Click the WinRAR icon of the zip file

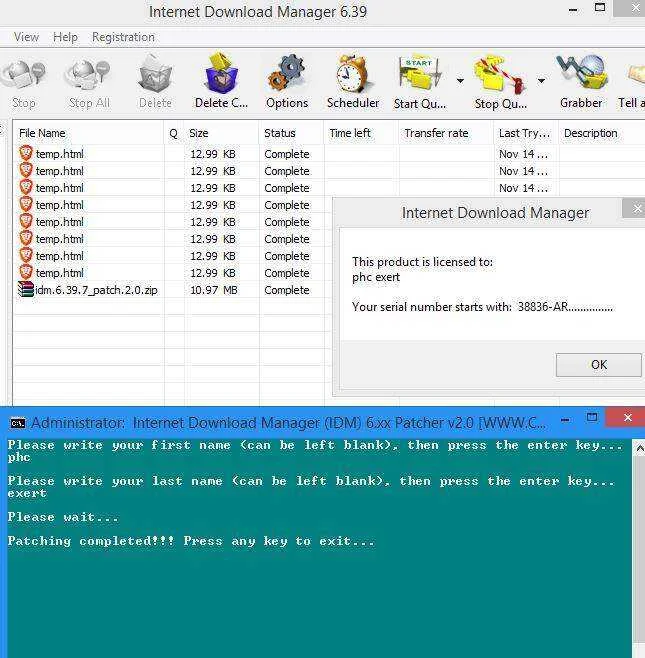point(26,290)
